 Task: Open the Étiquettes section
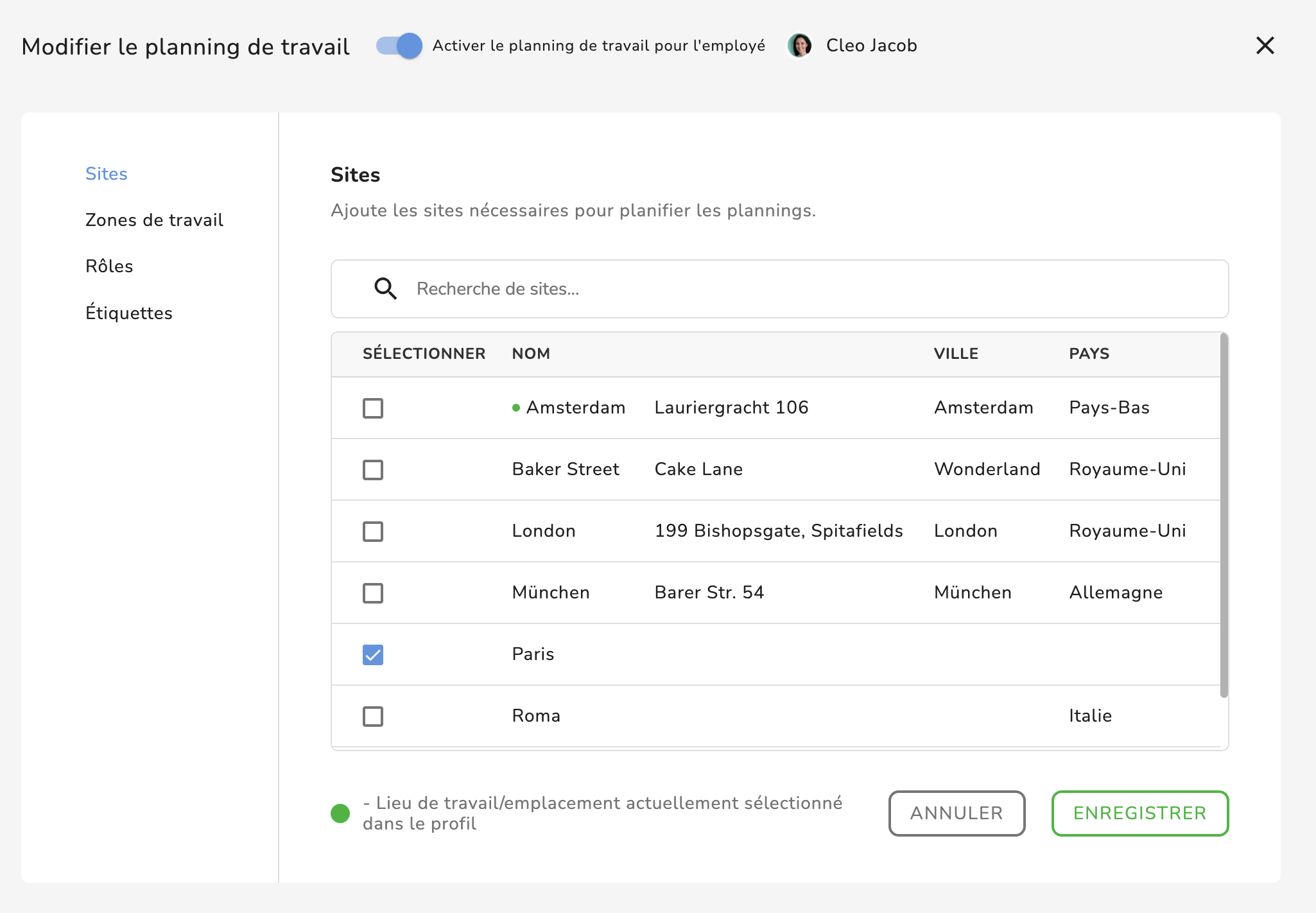coord(129,313)
